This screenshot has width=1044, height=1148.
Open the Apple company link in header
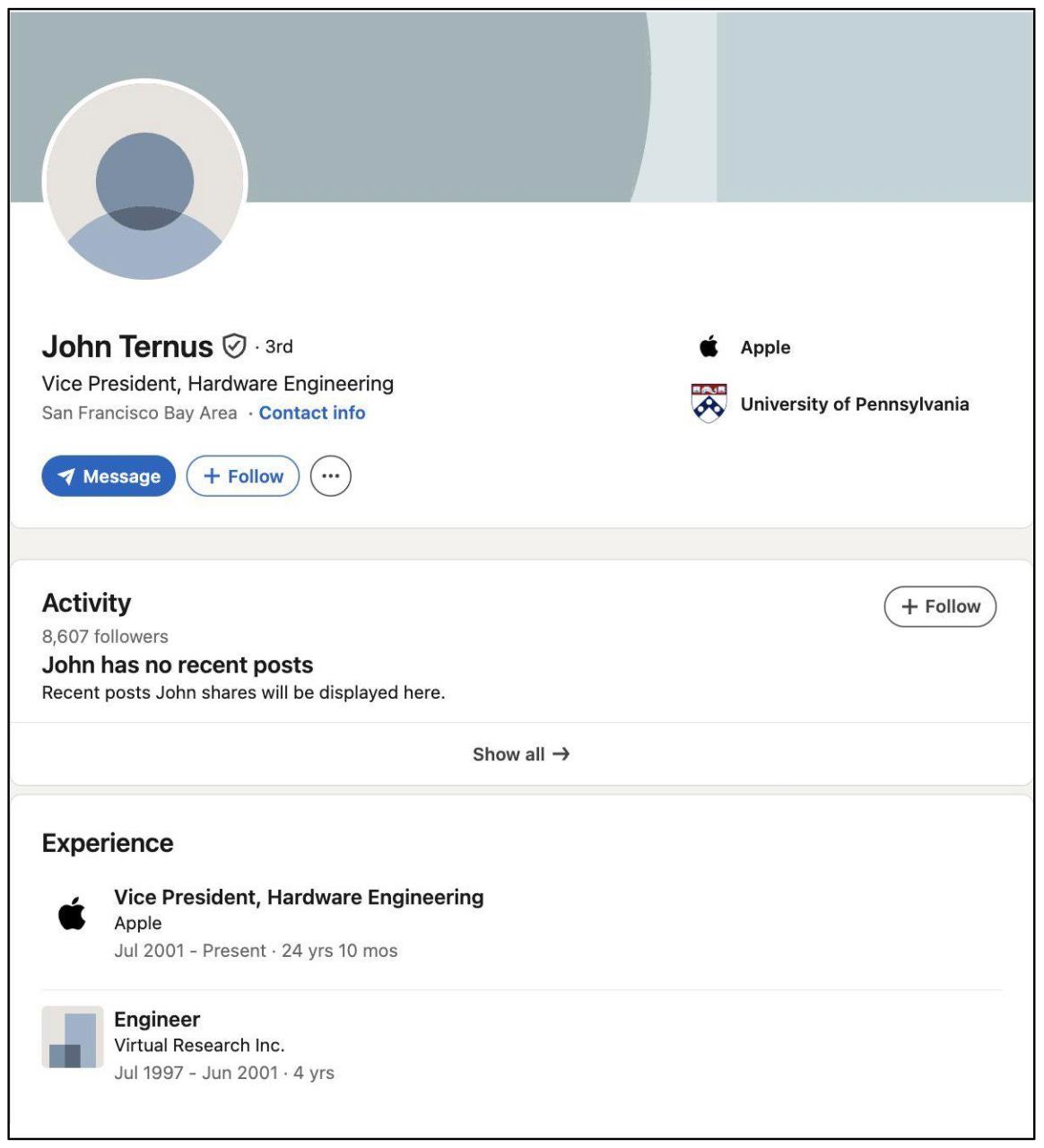pos(765,348)
